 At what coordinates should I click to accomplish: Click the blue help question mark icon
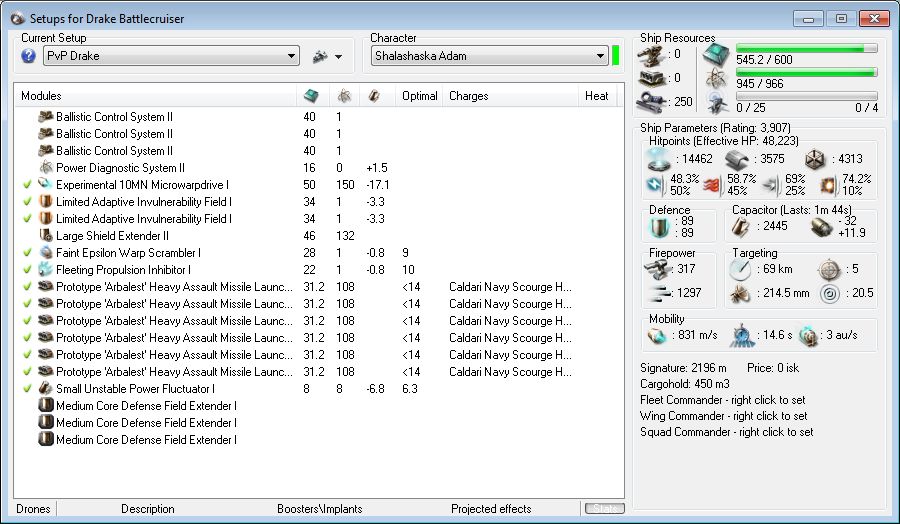click(x=28, y=56)
